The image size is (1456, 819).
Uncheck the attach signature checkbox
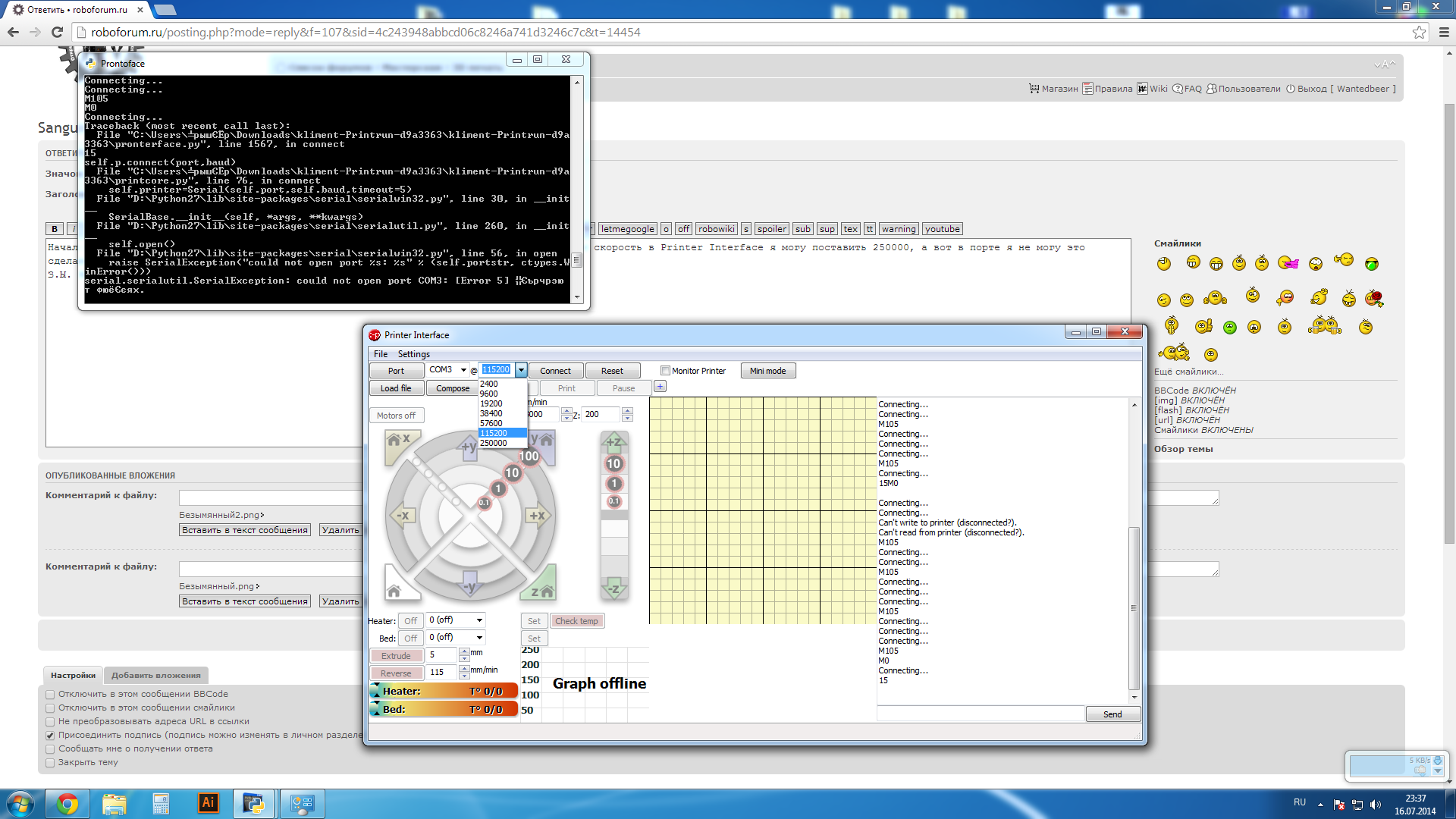[x=50, y=735]
